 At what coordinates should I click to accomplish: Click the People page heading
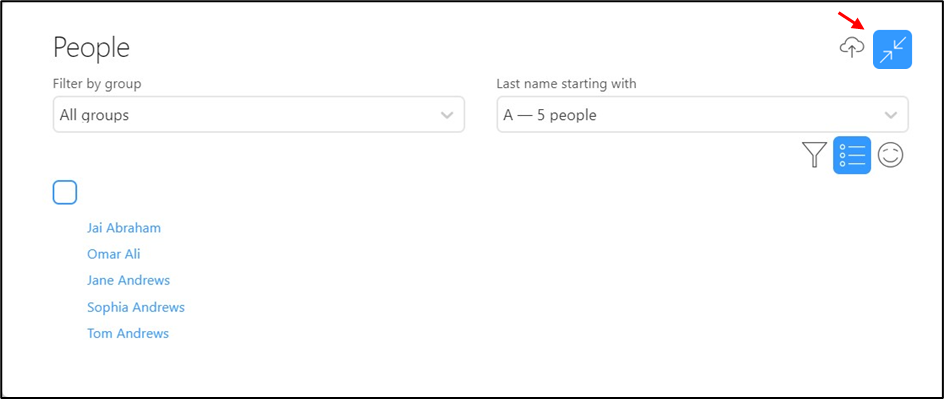(x=92, y=48)
